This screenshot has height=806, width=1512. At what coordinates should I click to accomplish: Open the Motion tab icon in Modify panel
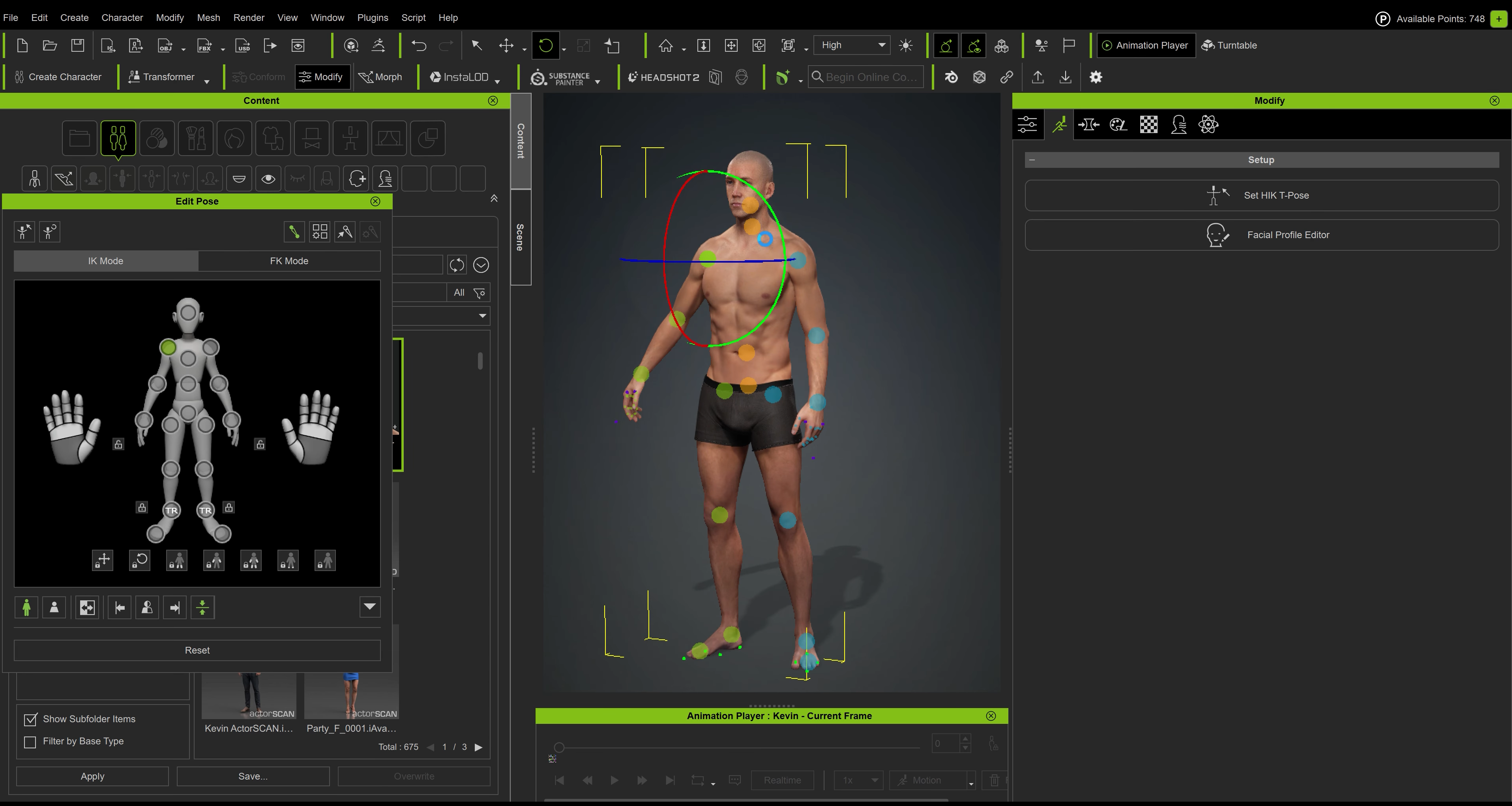[x=1059, y=124]
